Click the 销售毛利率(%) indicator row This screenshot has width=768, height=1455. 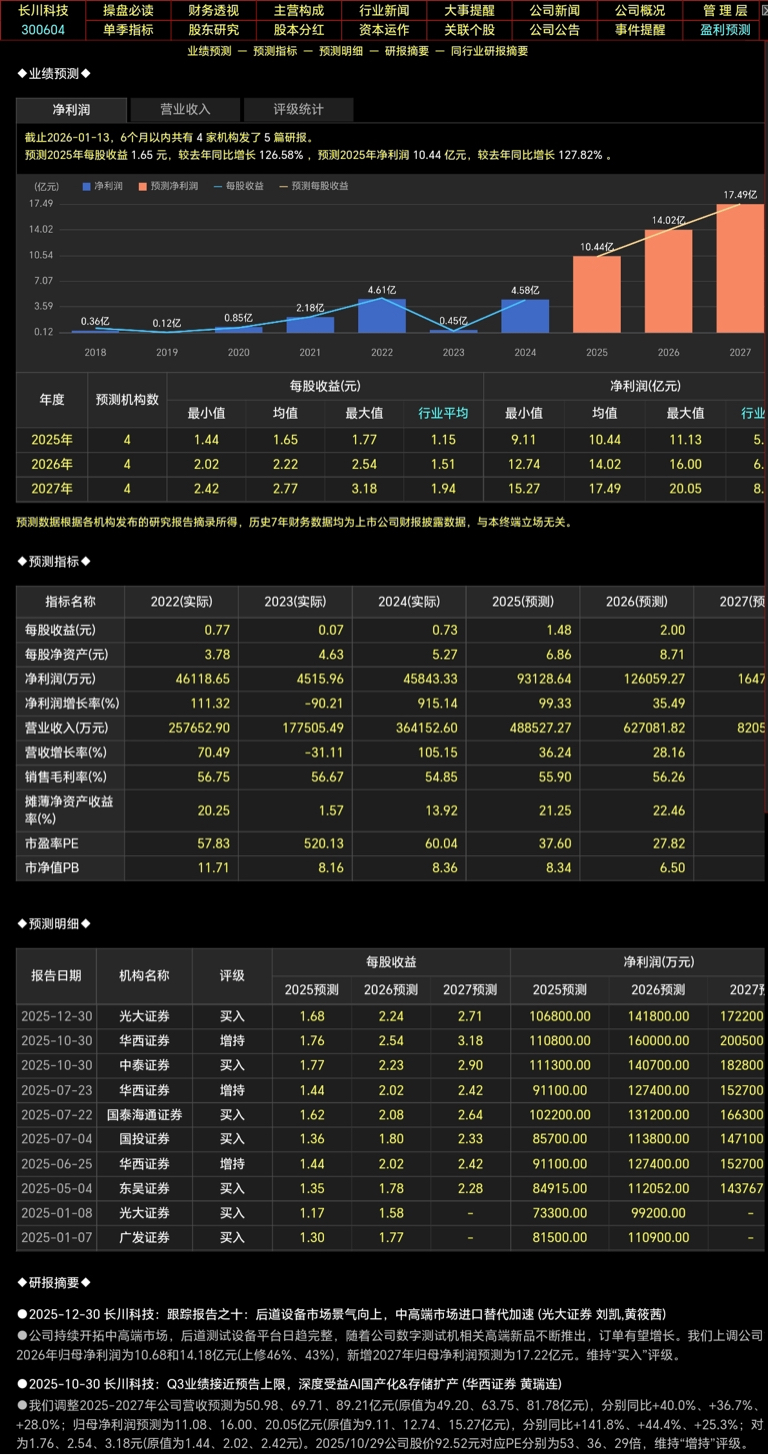tap(391, 778)
